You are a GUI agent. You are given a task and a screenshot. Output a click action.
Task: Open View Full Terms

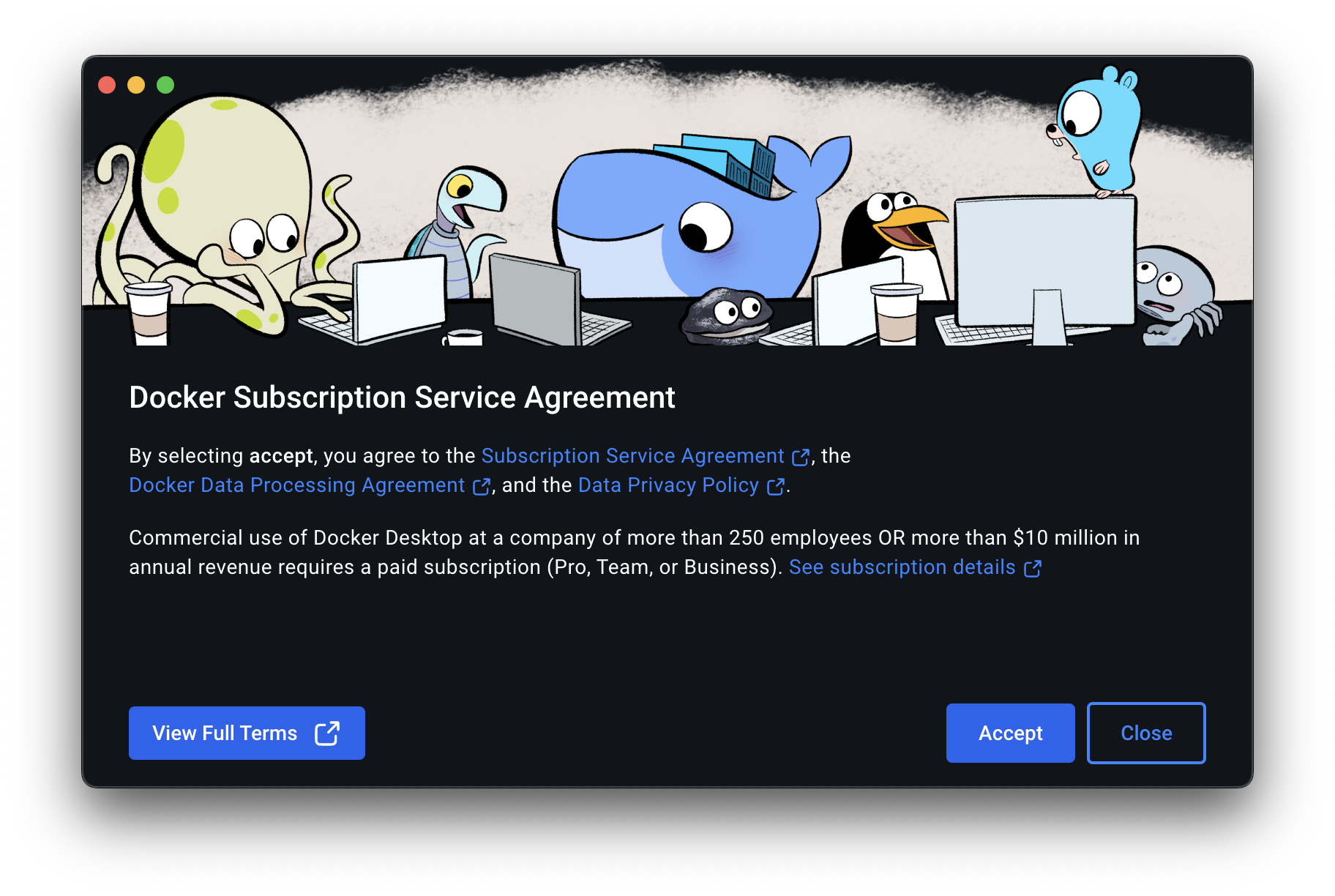(x=247, y=733)
